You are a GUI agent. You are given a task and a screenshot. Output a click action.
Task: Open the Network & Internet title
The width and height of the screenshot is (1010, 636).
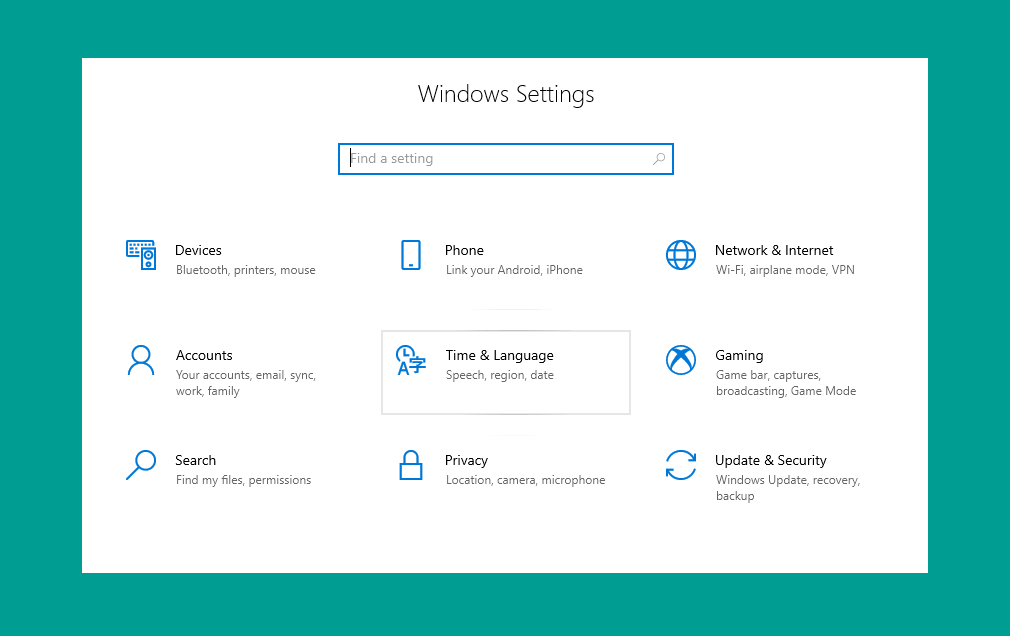(x=774, y=250)
